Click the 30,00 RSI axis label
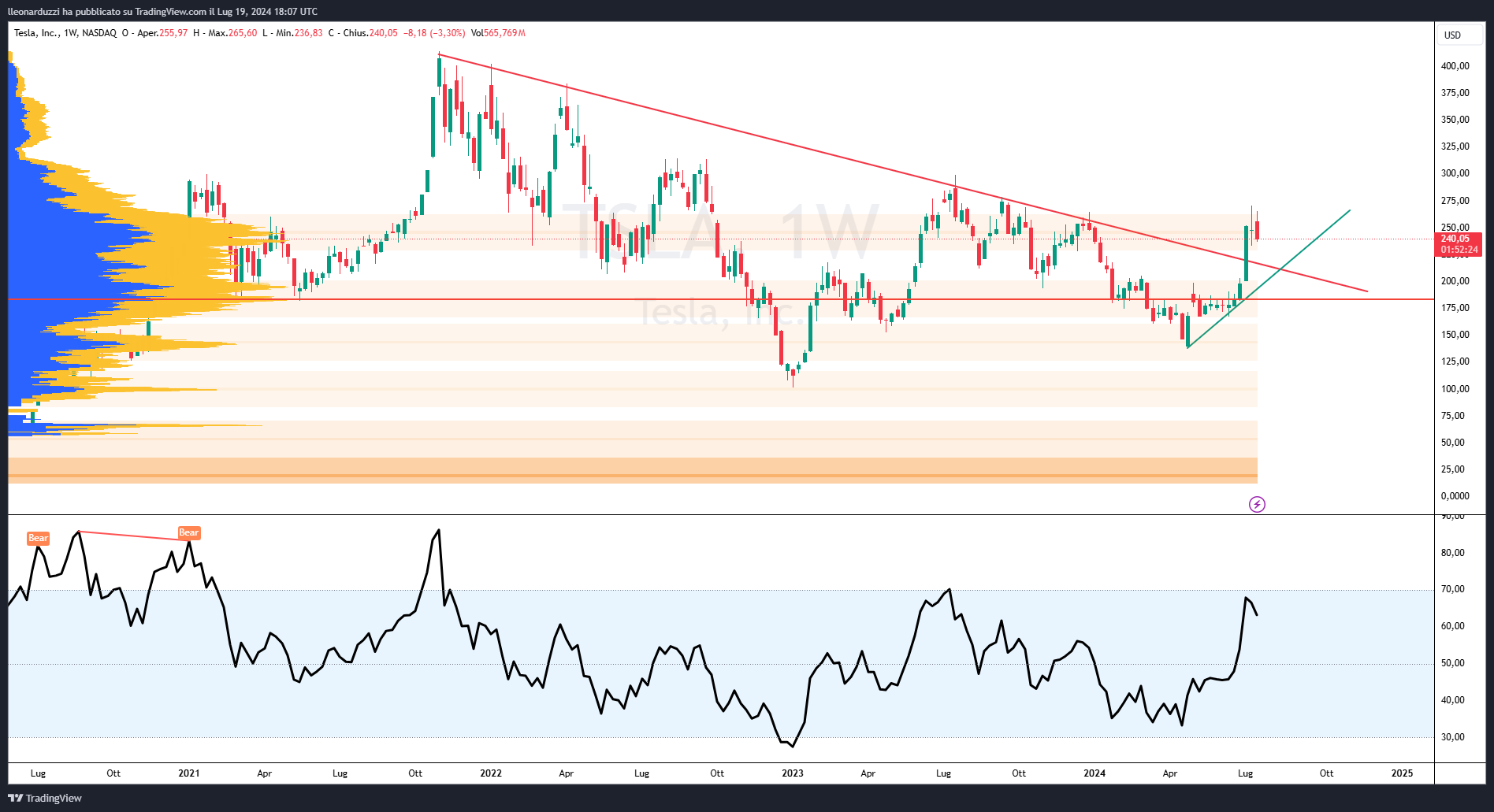The image size is (1494, 812). point(1452,737)
